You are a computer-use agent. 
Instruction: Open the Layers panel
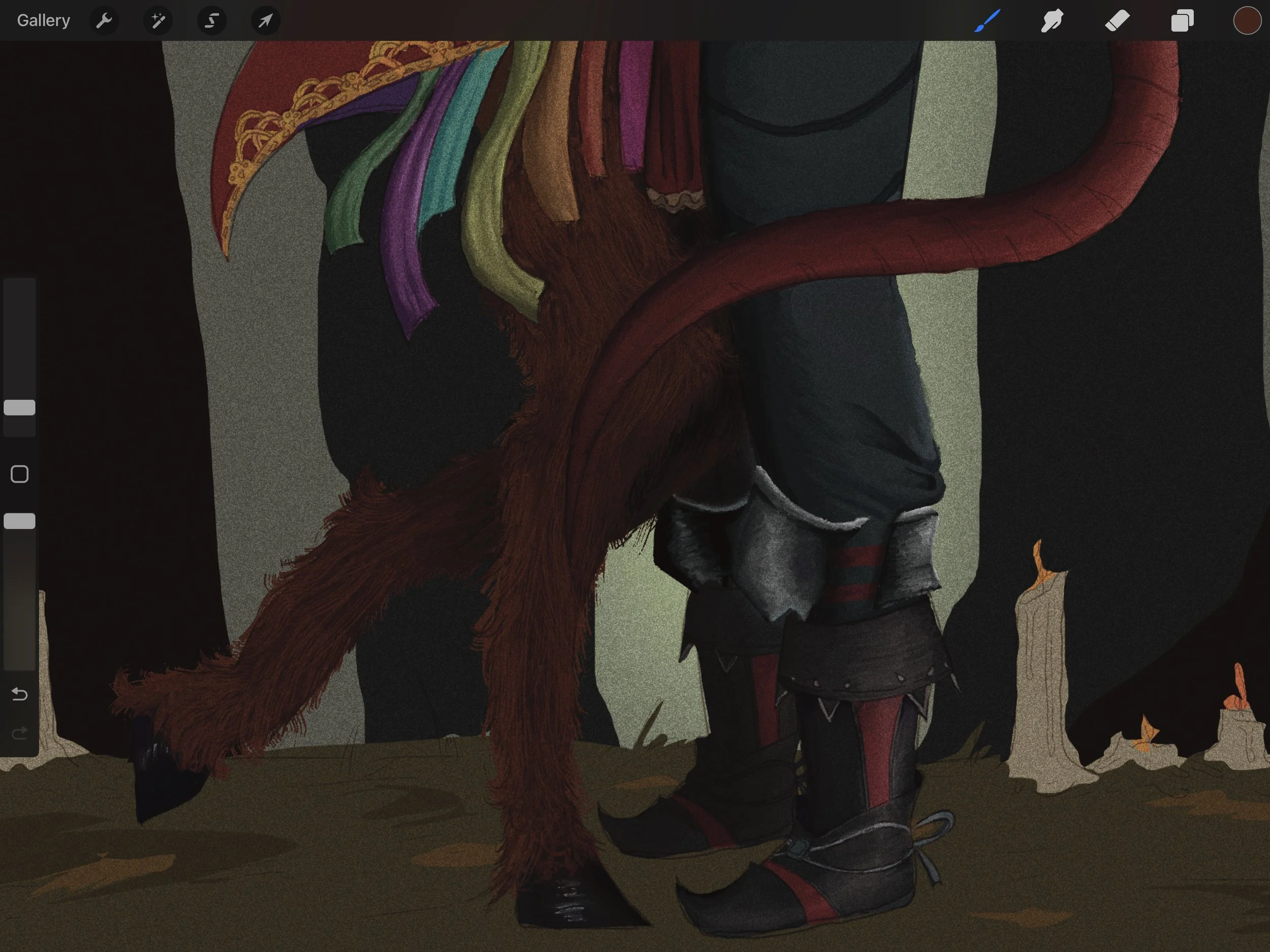[x=1182, y=21]
